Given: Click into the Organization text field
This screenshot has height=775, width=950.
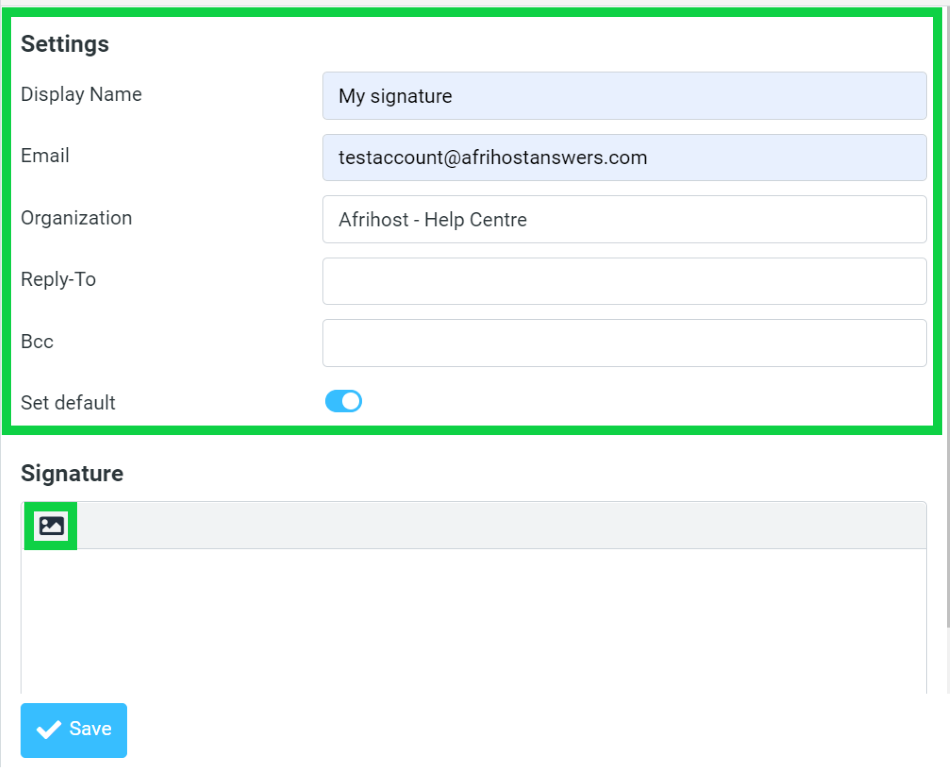Looking at the screenshot, I should point(624,219).
